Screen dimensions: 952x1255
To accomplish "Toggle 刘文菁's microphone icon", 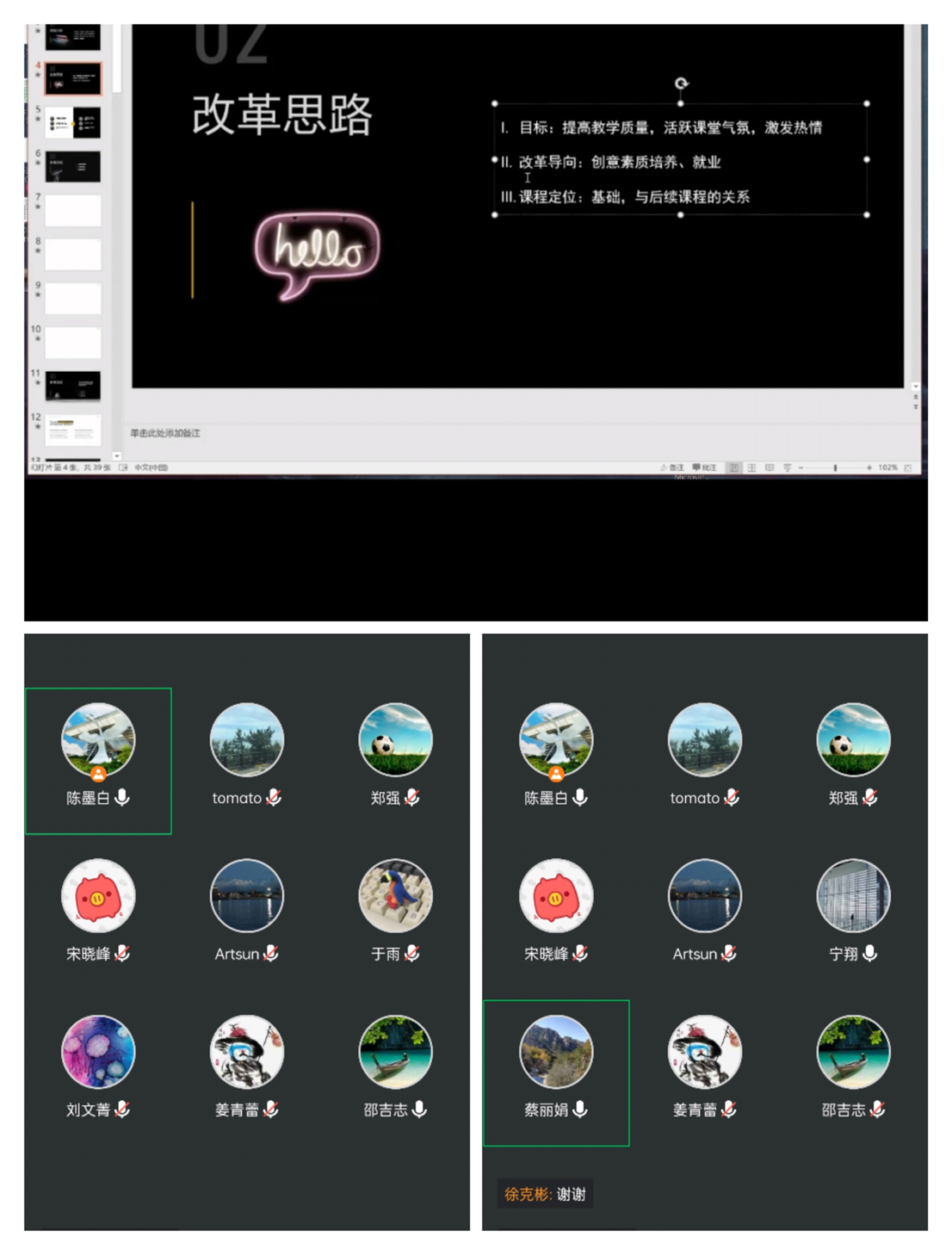I will pos(122,1110).
